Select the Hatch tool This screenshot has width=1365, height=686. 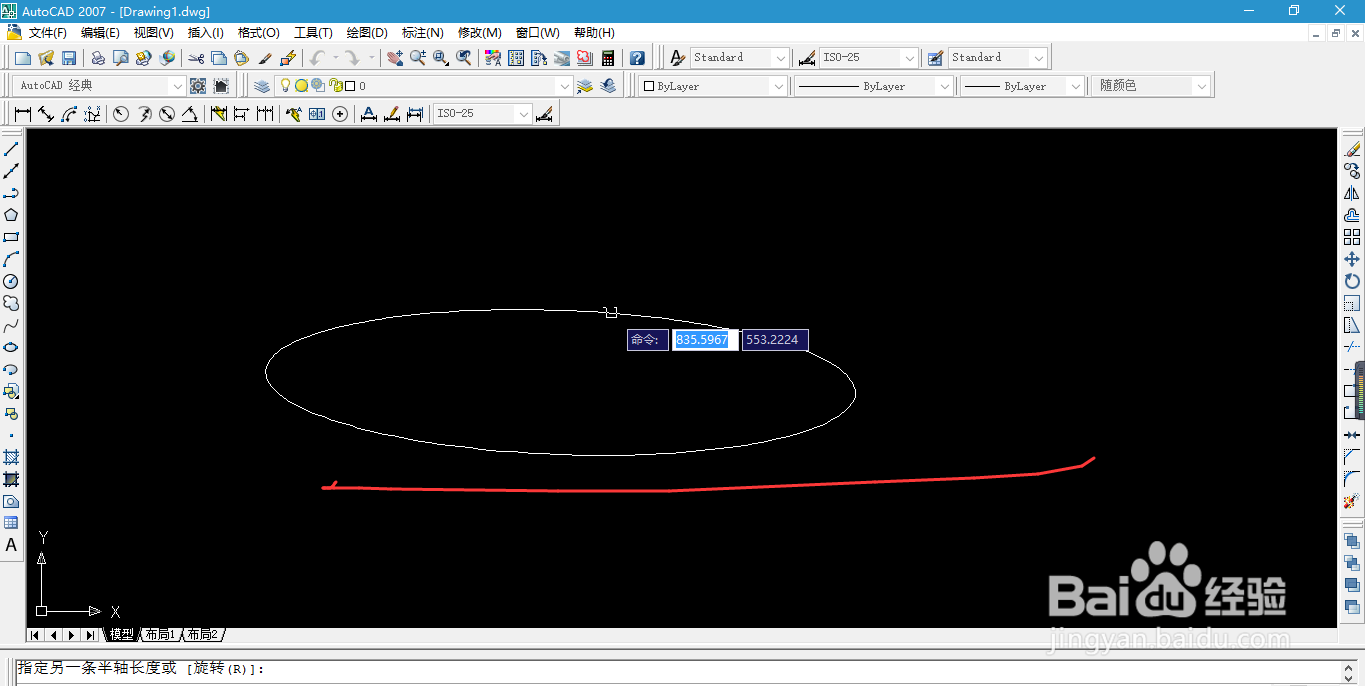coord(11,457)
